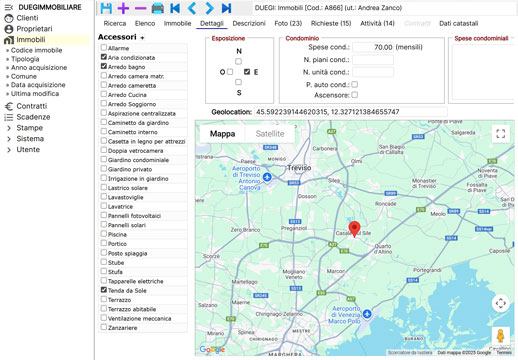
Task: Sort by Ultima modifica link
Action: (35, 94)
